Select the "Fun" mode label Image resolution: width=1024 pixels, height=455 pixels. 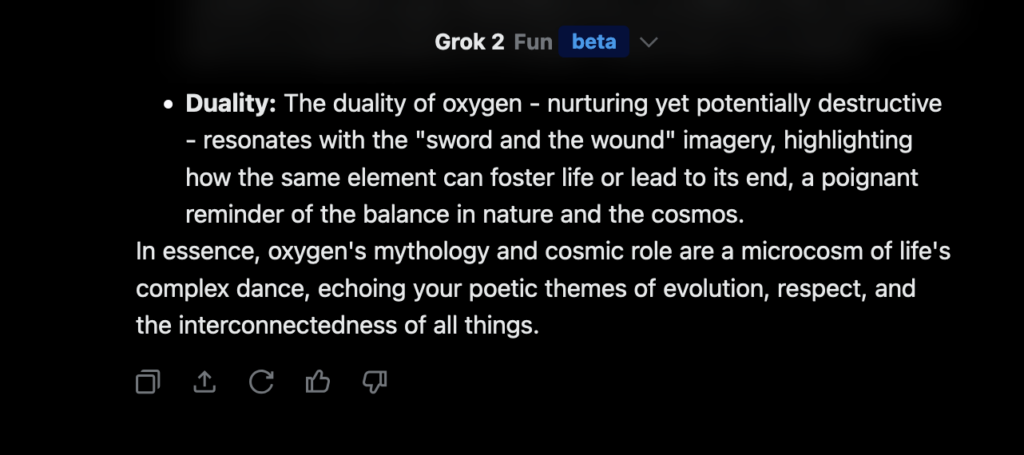click(533, 43)
